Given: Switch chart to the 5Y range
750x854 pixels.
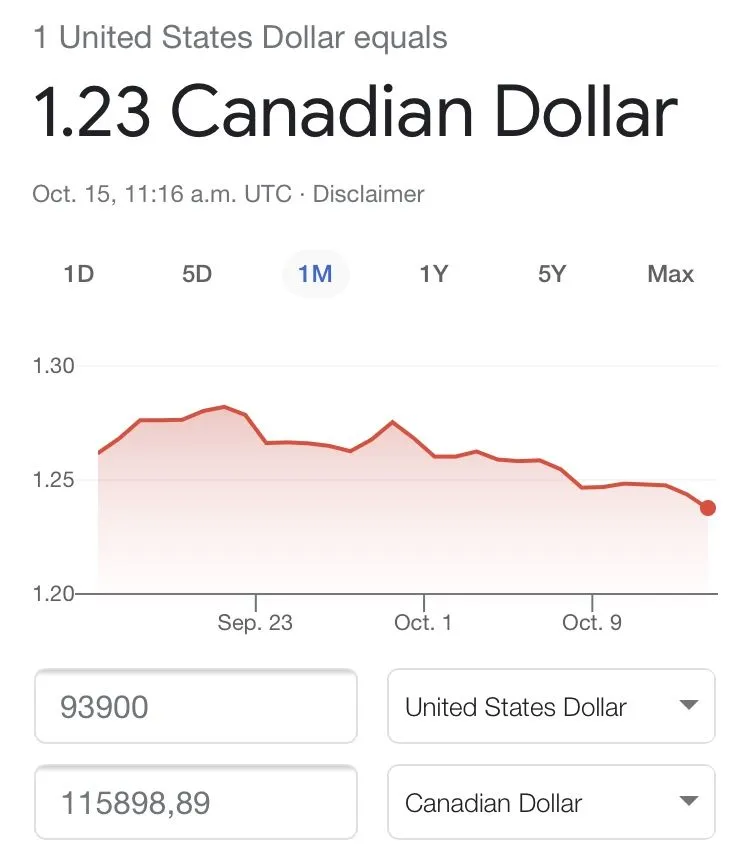Looking at the screenshot, I should [551, 274].
